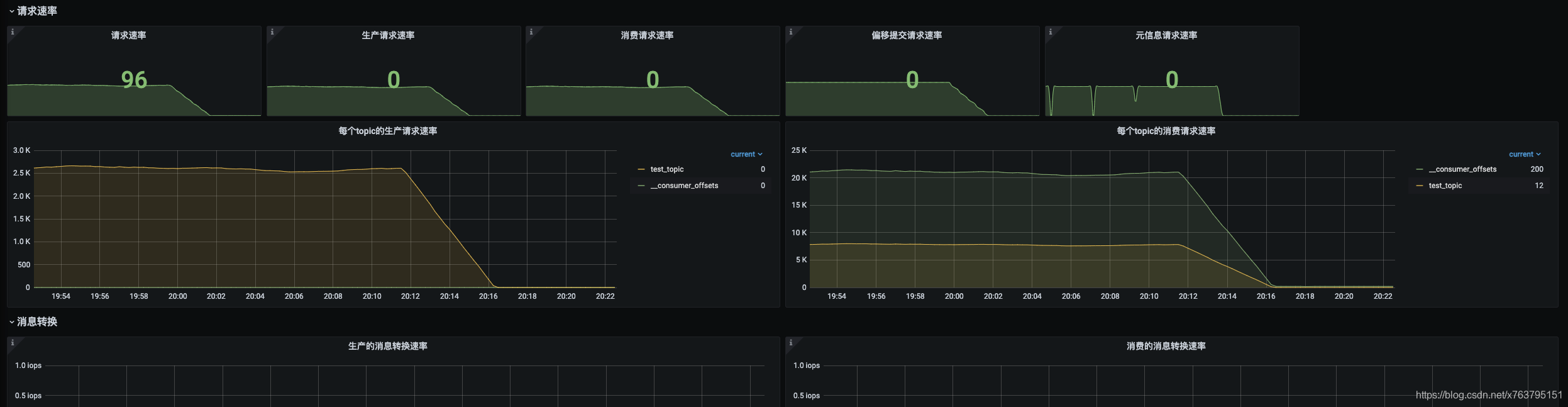Open info icon on 请求速率 panel
1568x407 pixels.
13,31
